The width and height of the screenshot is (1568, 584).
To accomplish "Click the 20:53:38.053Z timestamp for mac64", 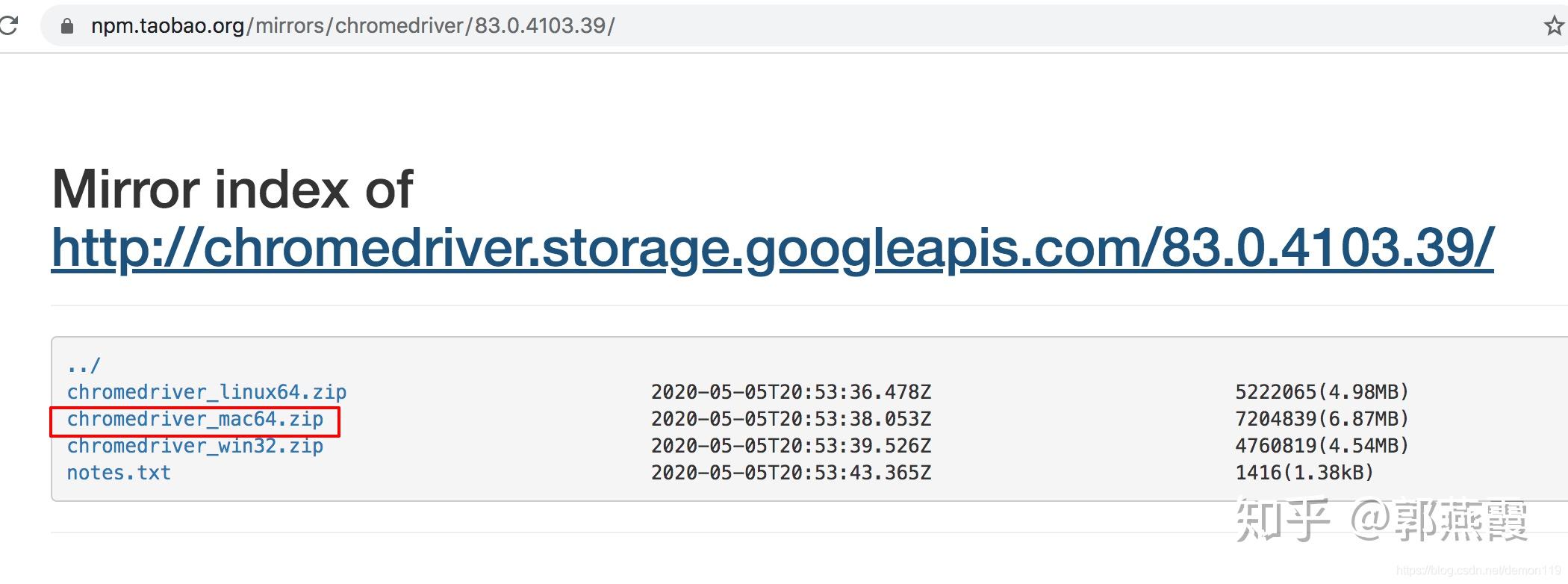I will (x=791, y=419).
